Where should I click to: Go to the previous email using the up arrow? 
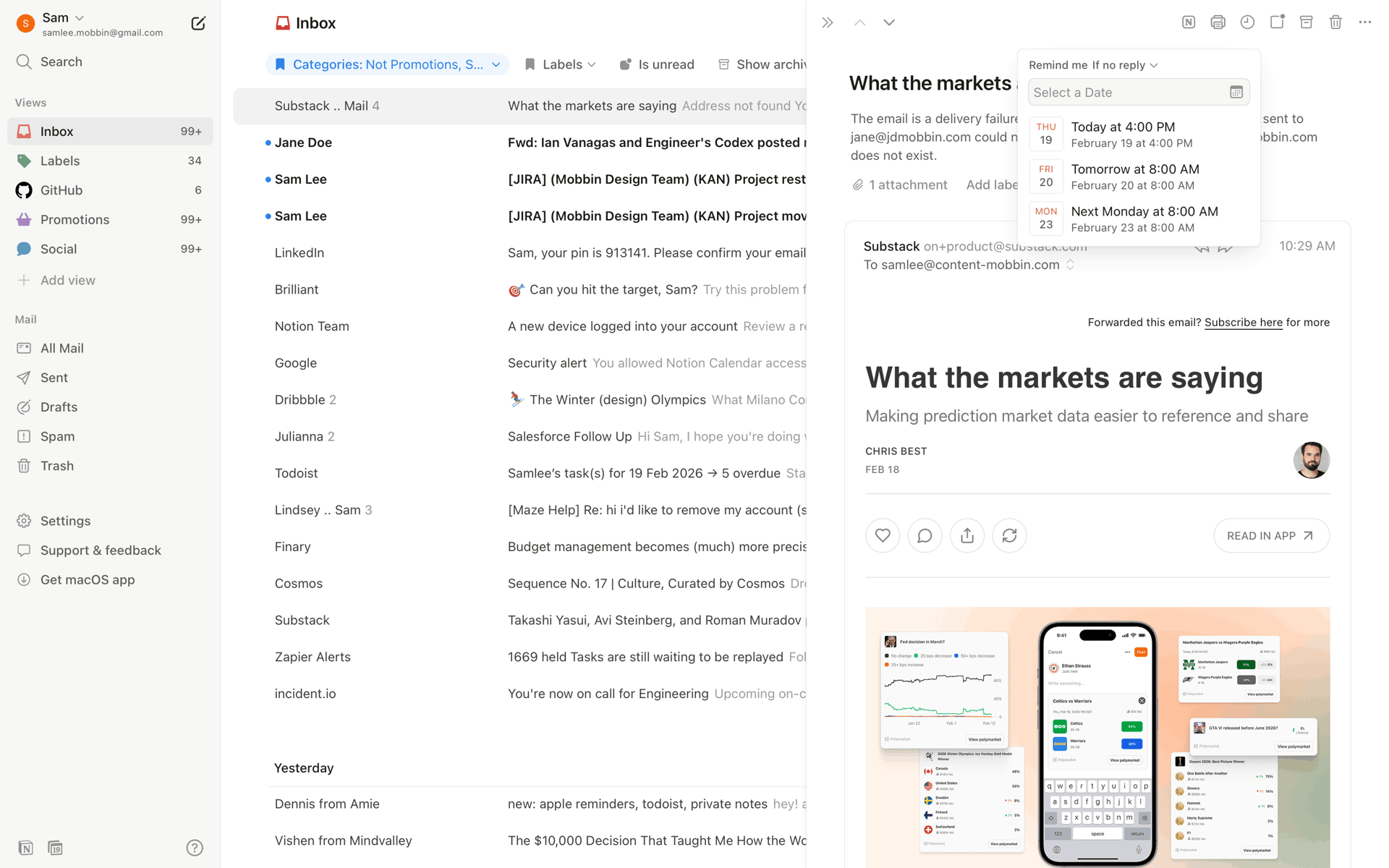[859, 23]
